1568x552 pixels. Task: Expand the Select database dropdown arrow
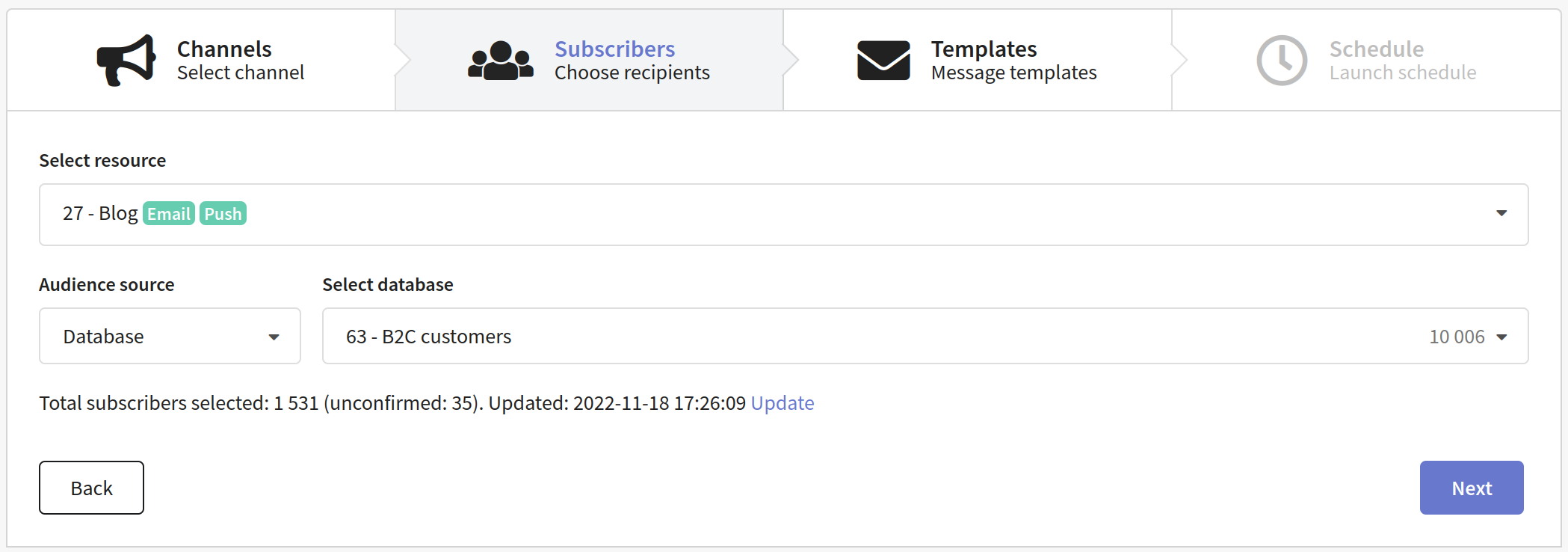(x=1501, y=337)
